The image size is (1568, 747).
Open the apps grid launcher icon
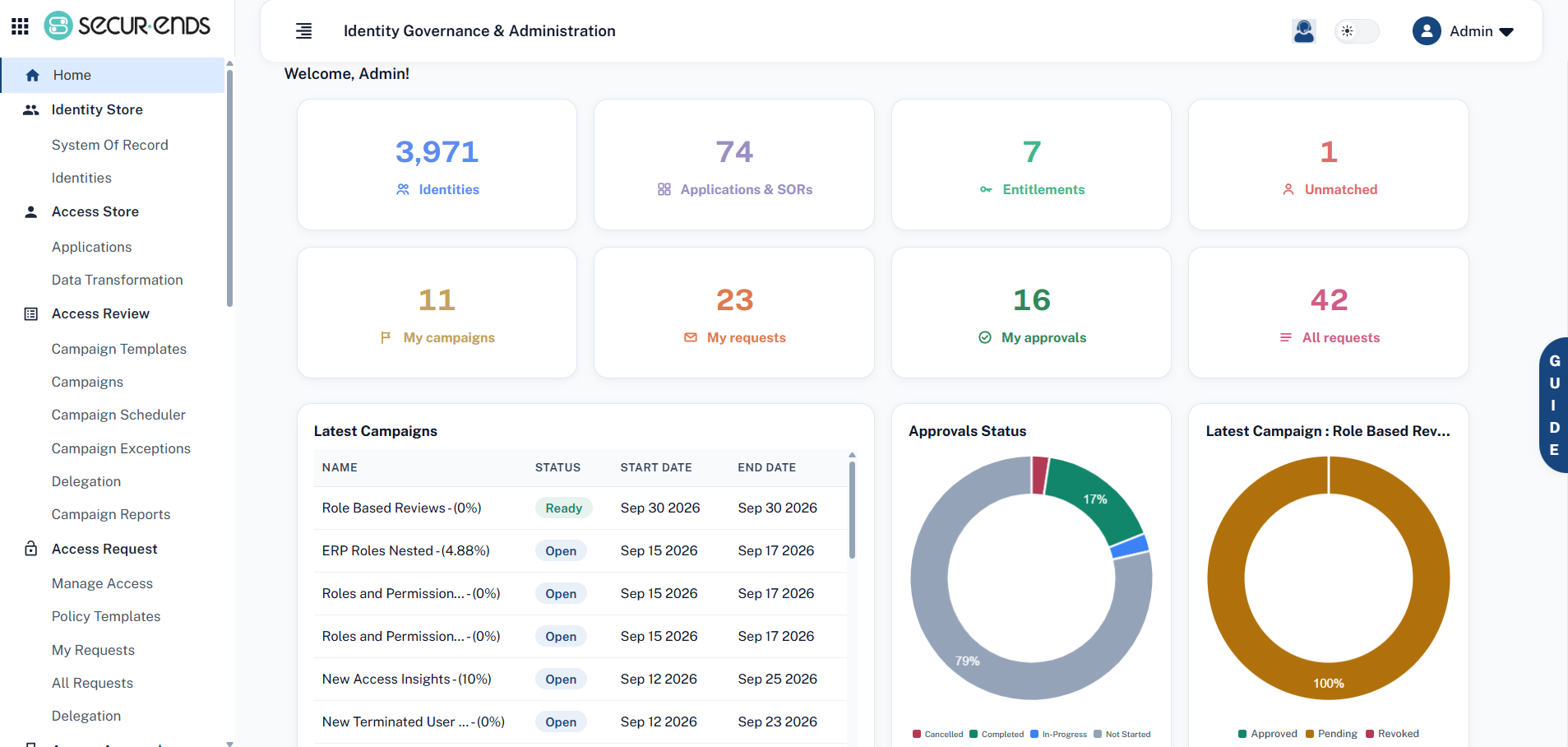[x=21, y=26]
